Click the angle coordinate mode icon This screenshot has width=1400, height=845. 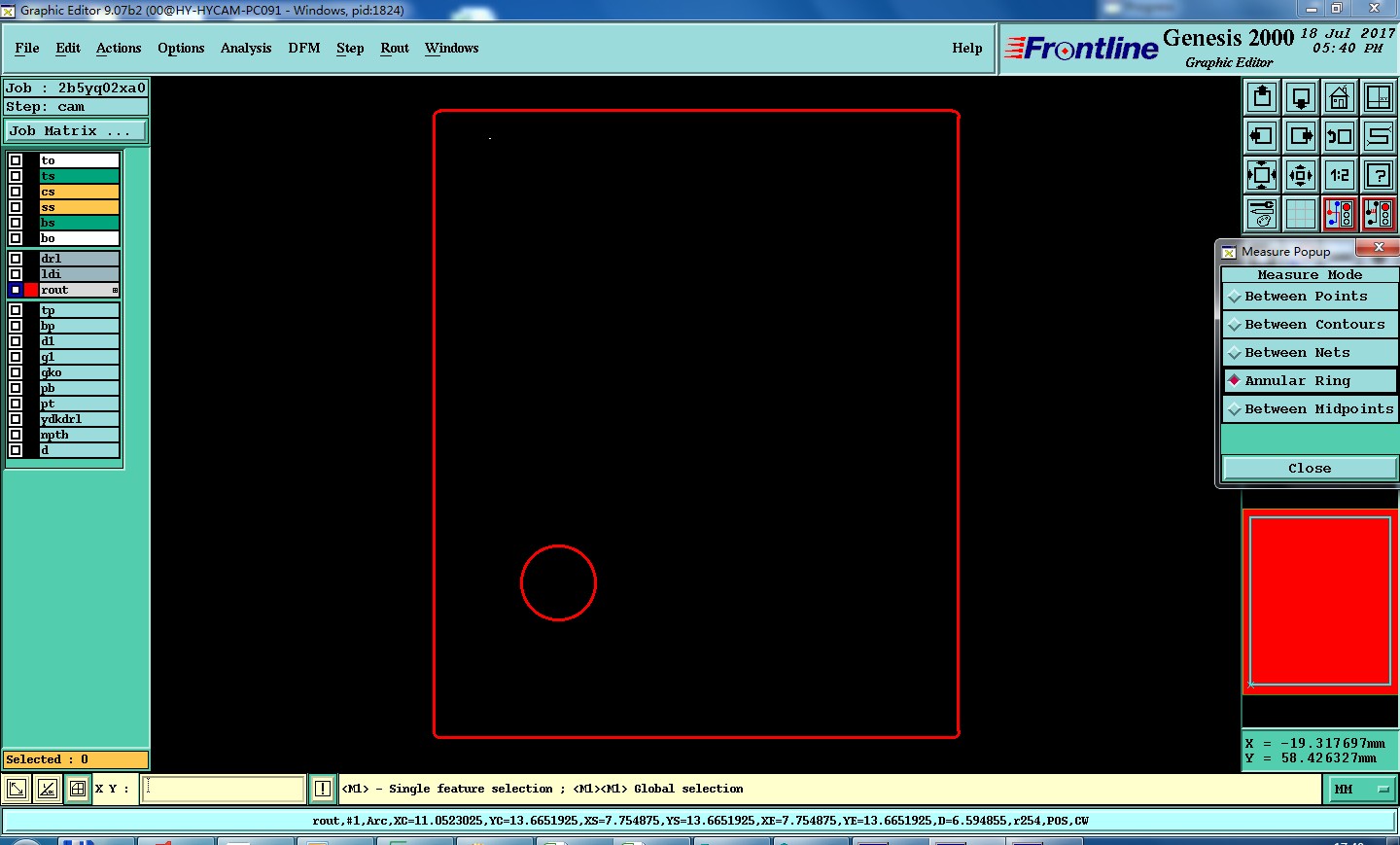(x=47, y=789)
